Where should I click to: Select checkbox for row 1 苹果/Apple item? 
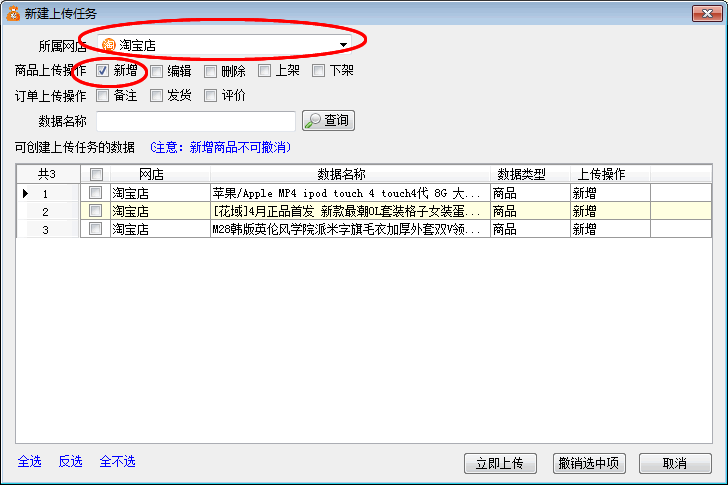(x=95, y=193)
